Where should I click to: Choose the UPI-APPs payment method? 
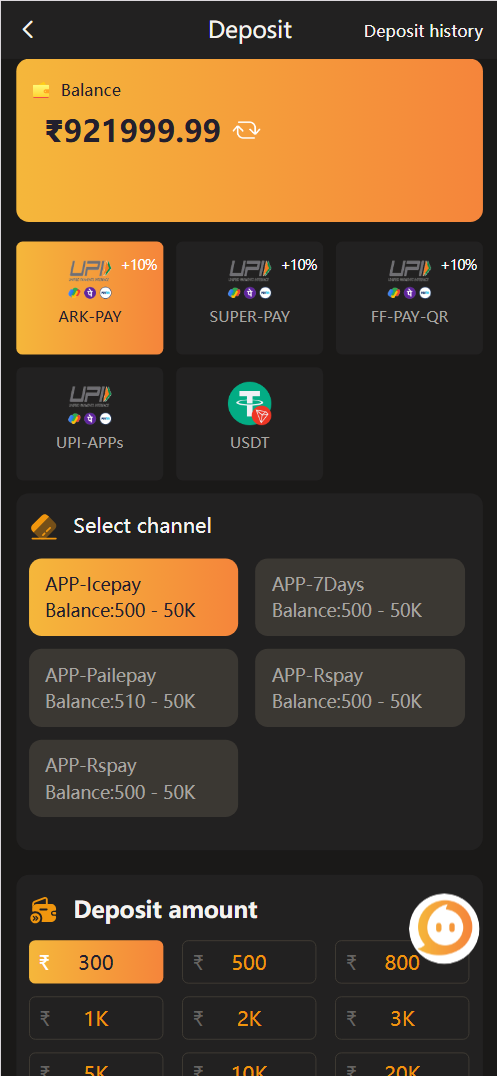[90, 423]
